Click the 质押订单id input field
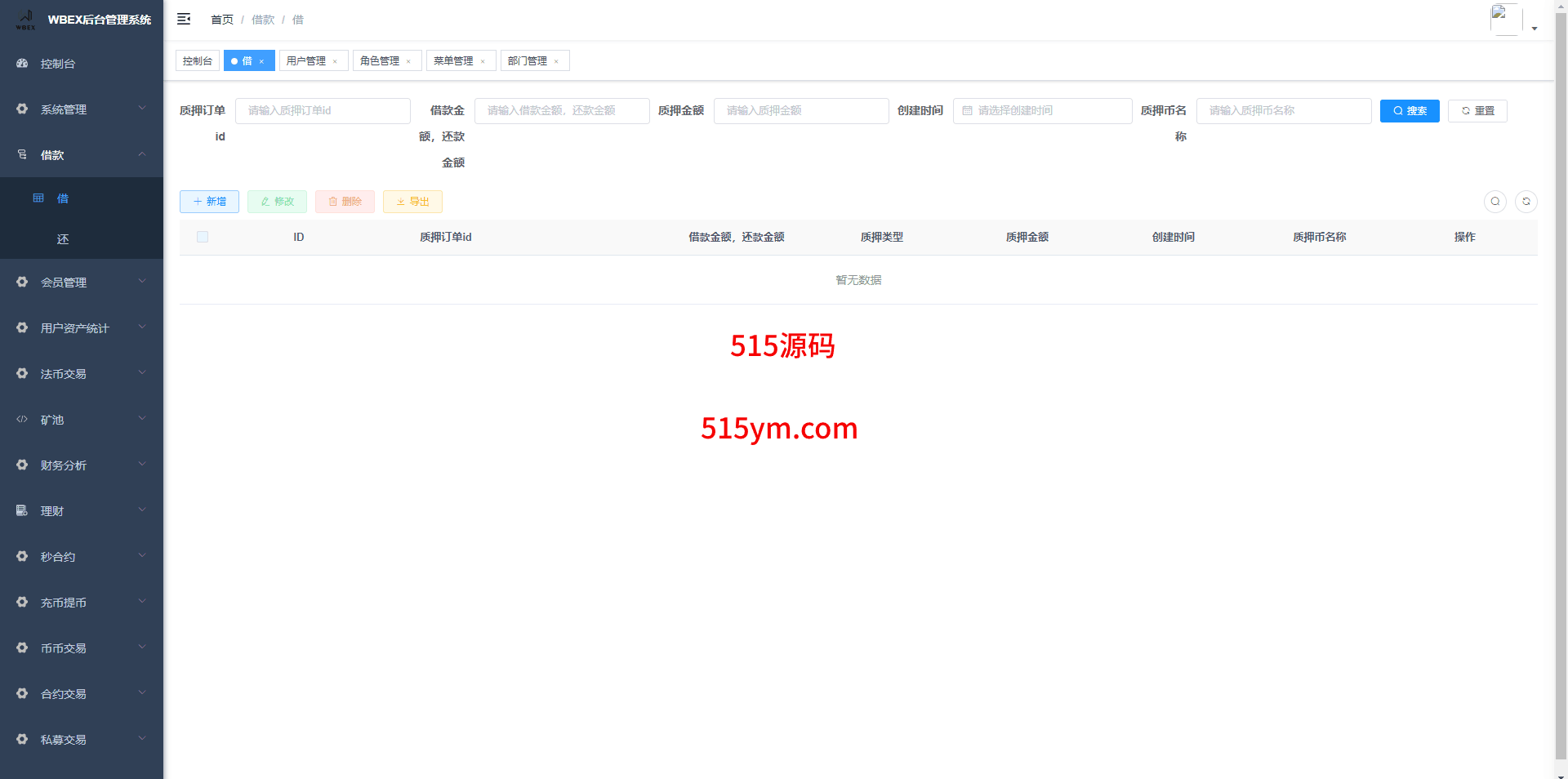This screenshot has width=1568, height=779. point(323,111)
